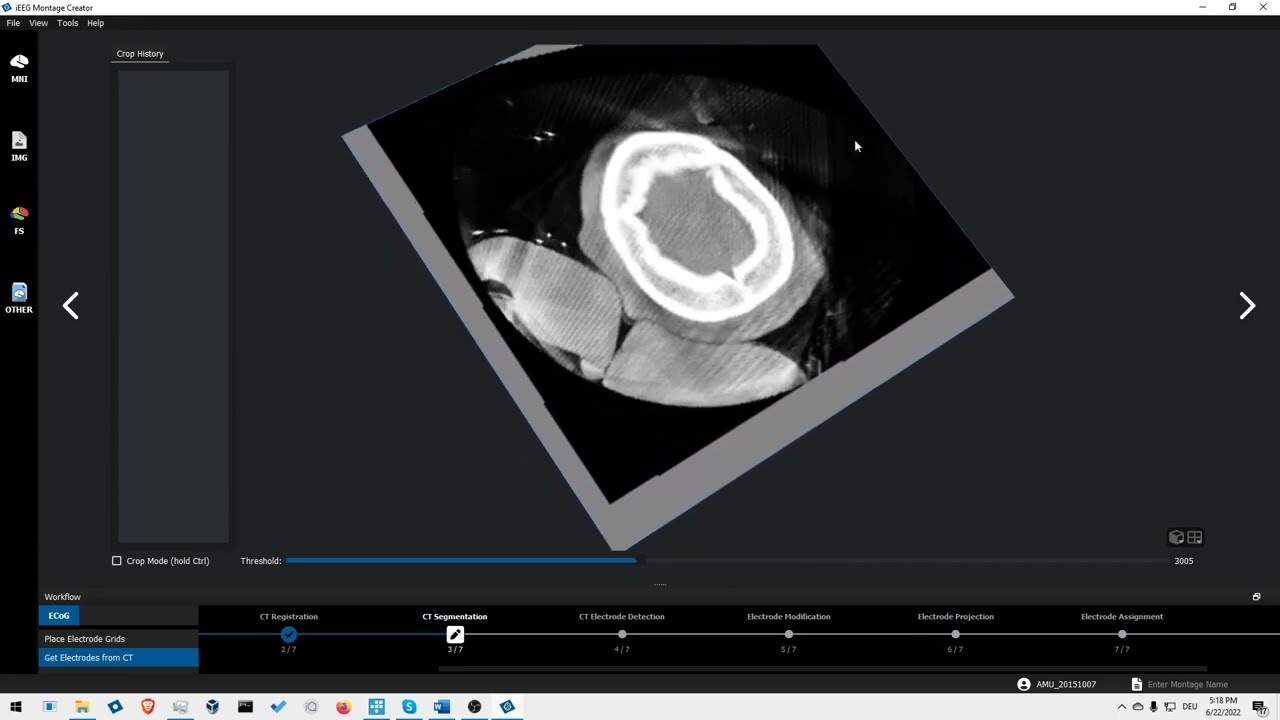1280x720 pixels.
Task: Click the panel splitter handle dots
Action: (660, 584)
